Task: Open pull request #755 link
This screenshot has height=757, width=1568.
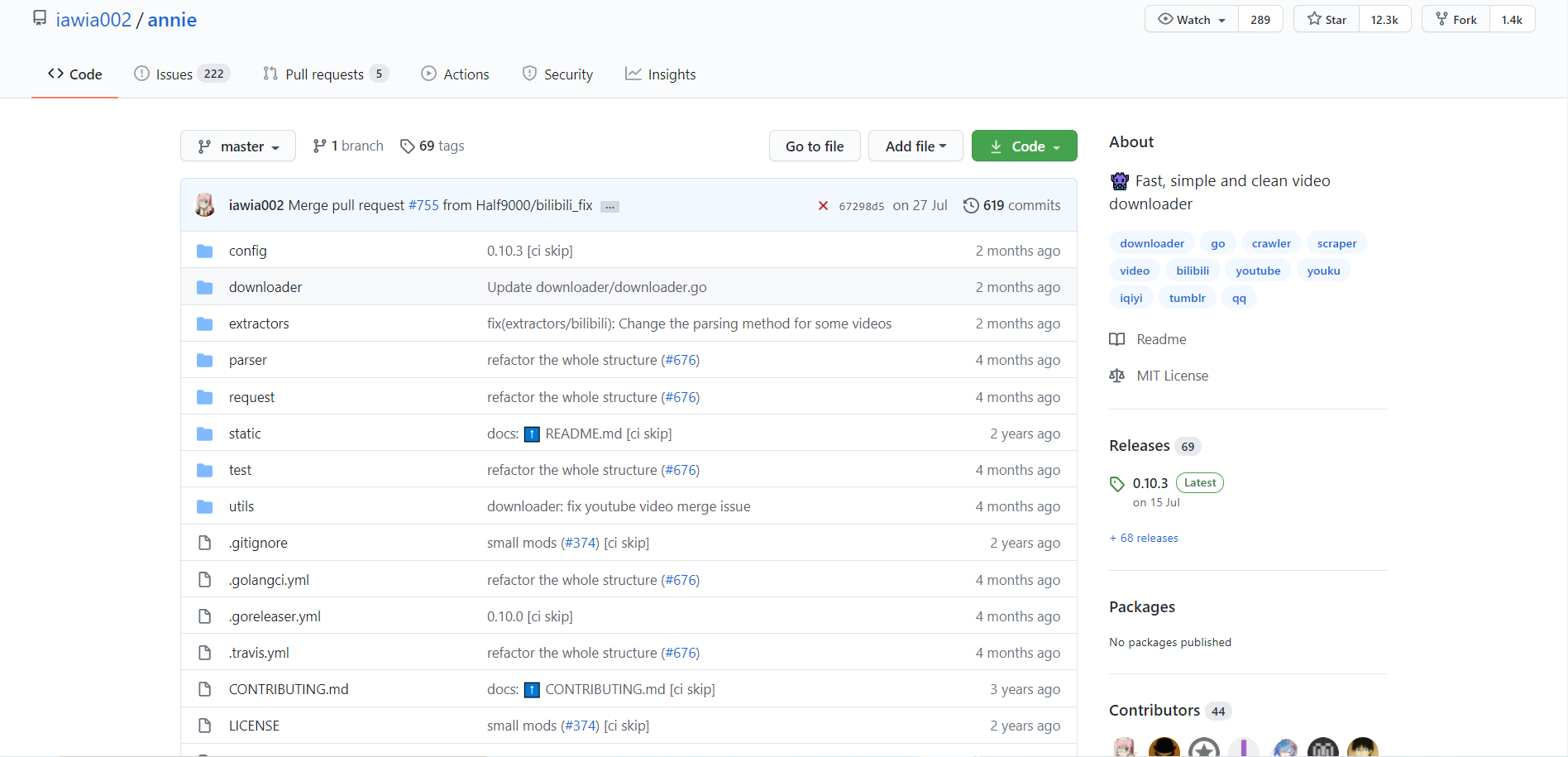Action: click(x=423, y=205)
